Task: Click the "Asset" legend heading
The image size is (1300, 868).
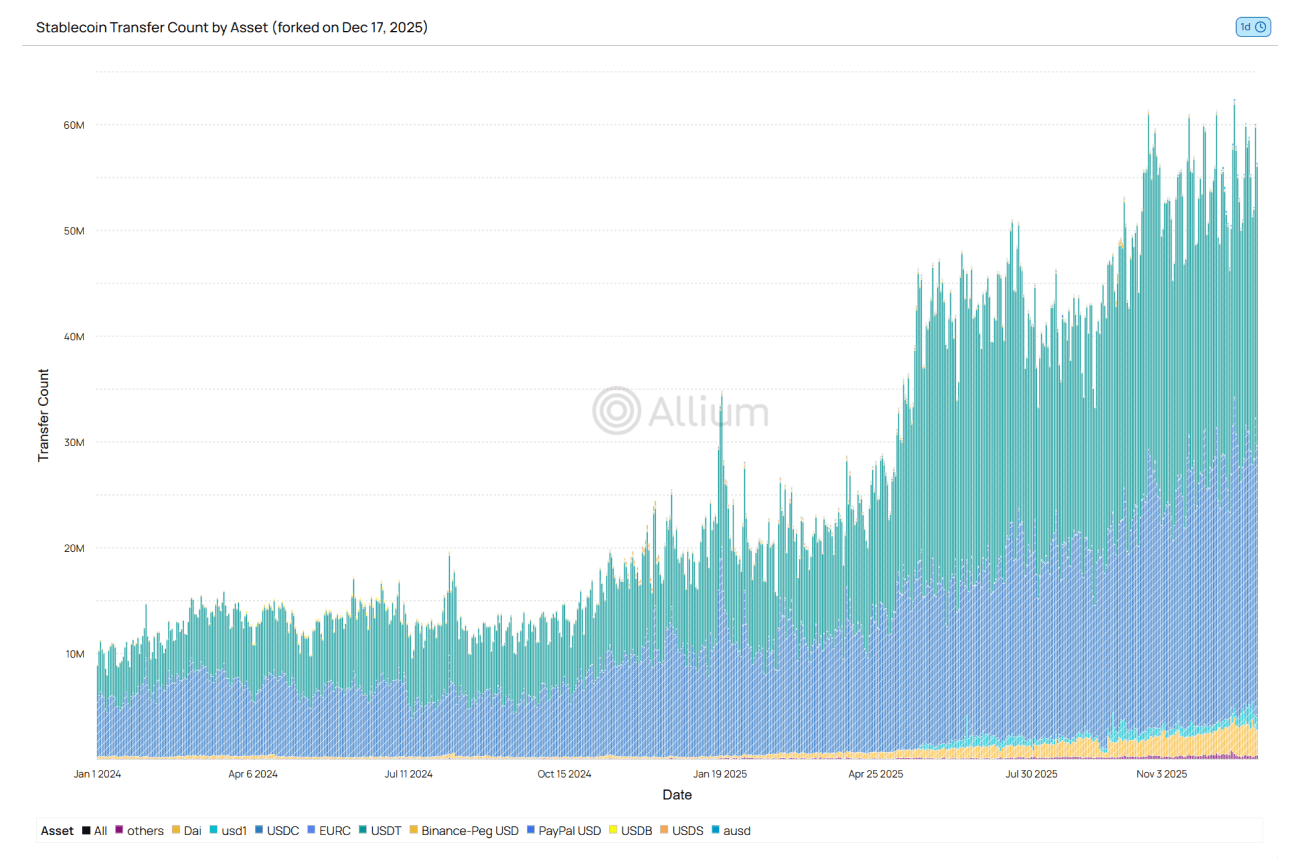Action: [x=57, y=831]
